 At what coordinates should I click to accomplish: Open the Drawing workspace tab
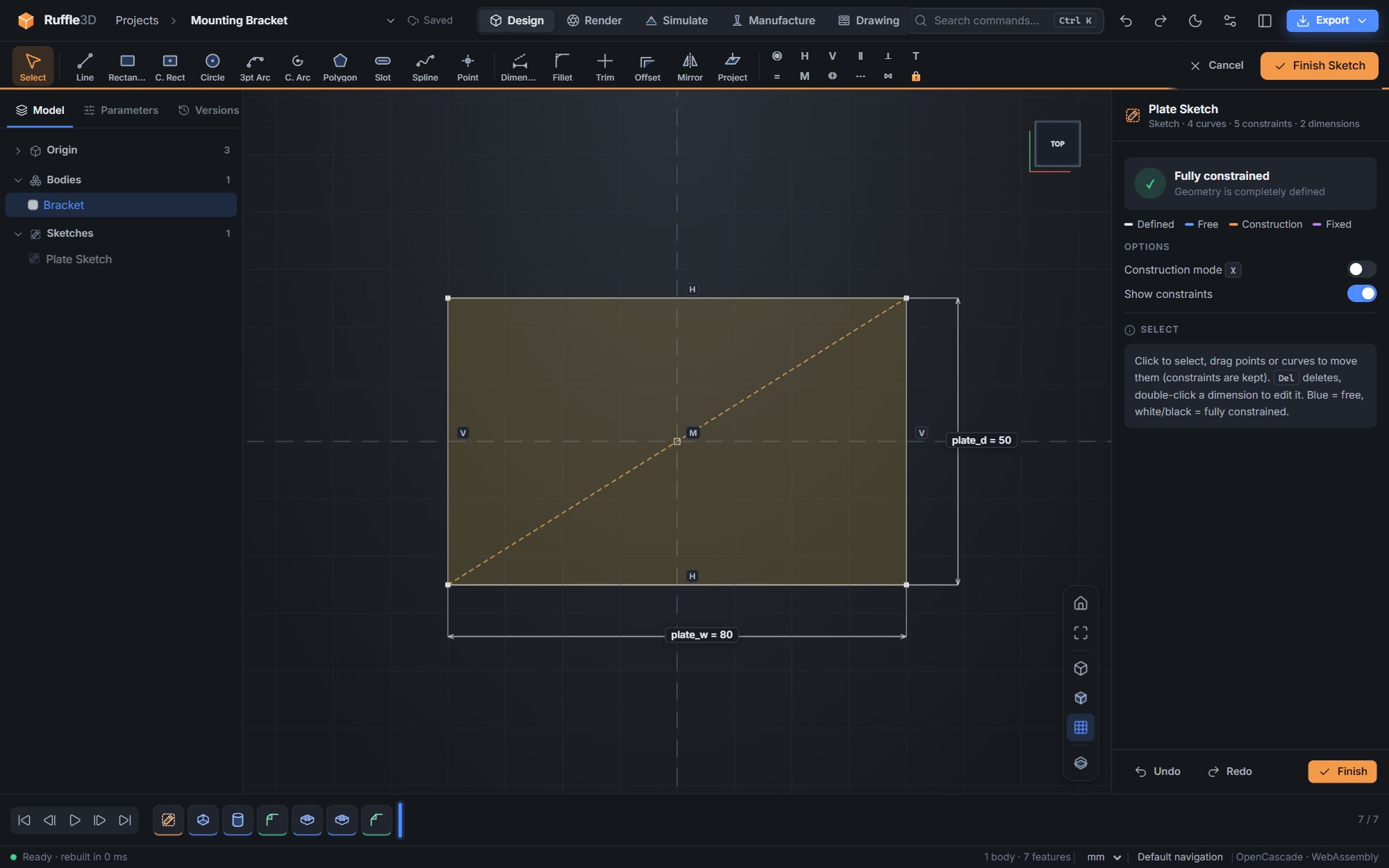pyautogui.click(x=869, y=21)
